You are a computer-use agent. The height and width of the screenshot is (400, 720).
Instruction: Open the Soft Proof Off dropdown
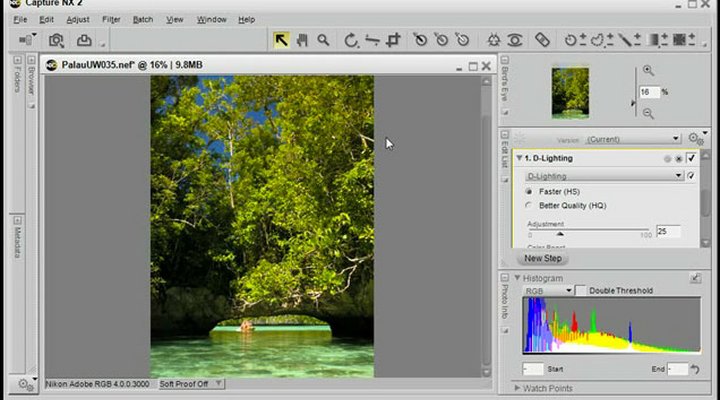(191, 384)
